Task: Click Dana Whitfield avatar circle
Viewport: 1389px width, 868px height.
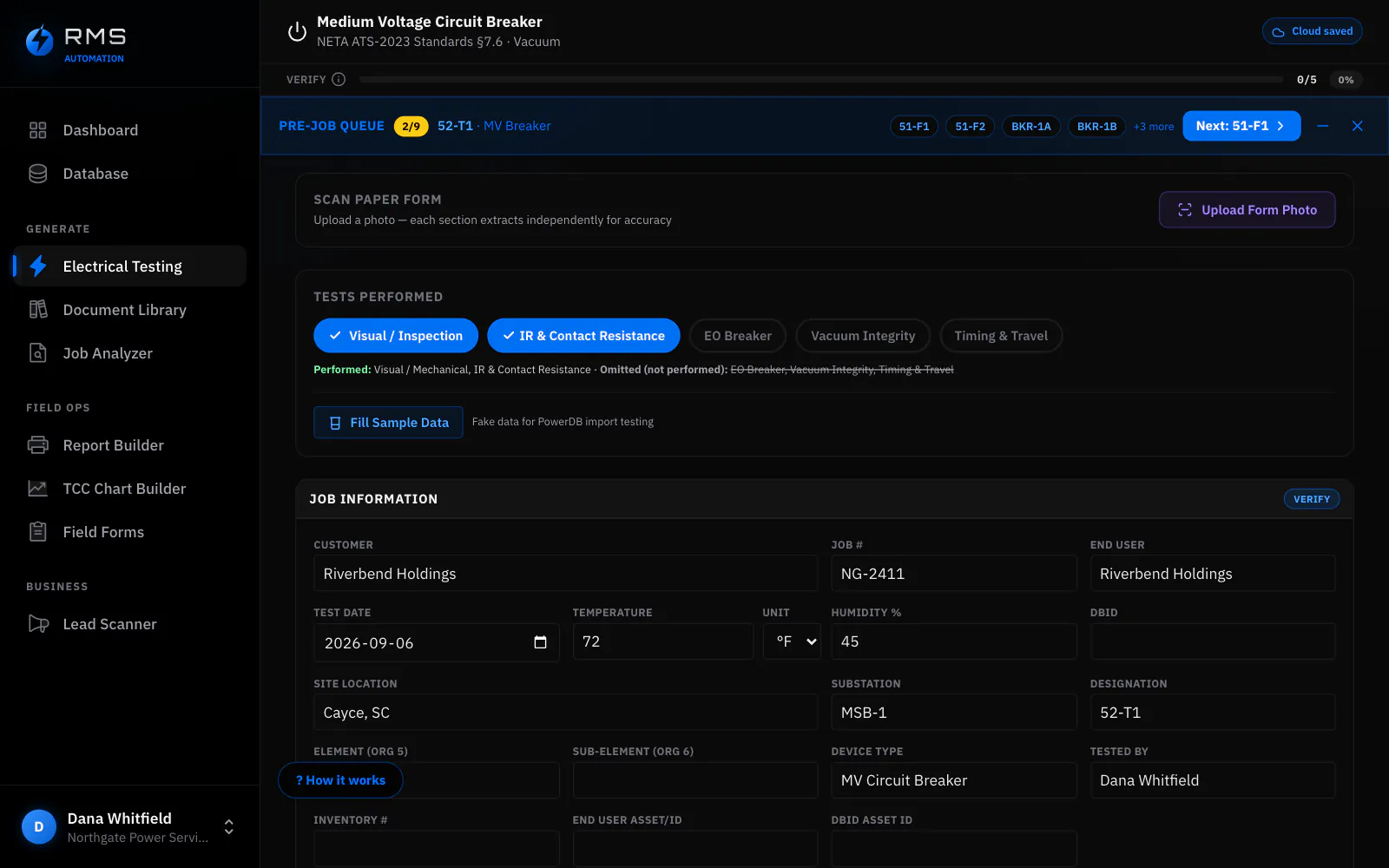Action: click(38, 827)
